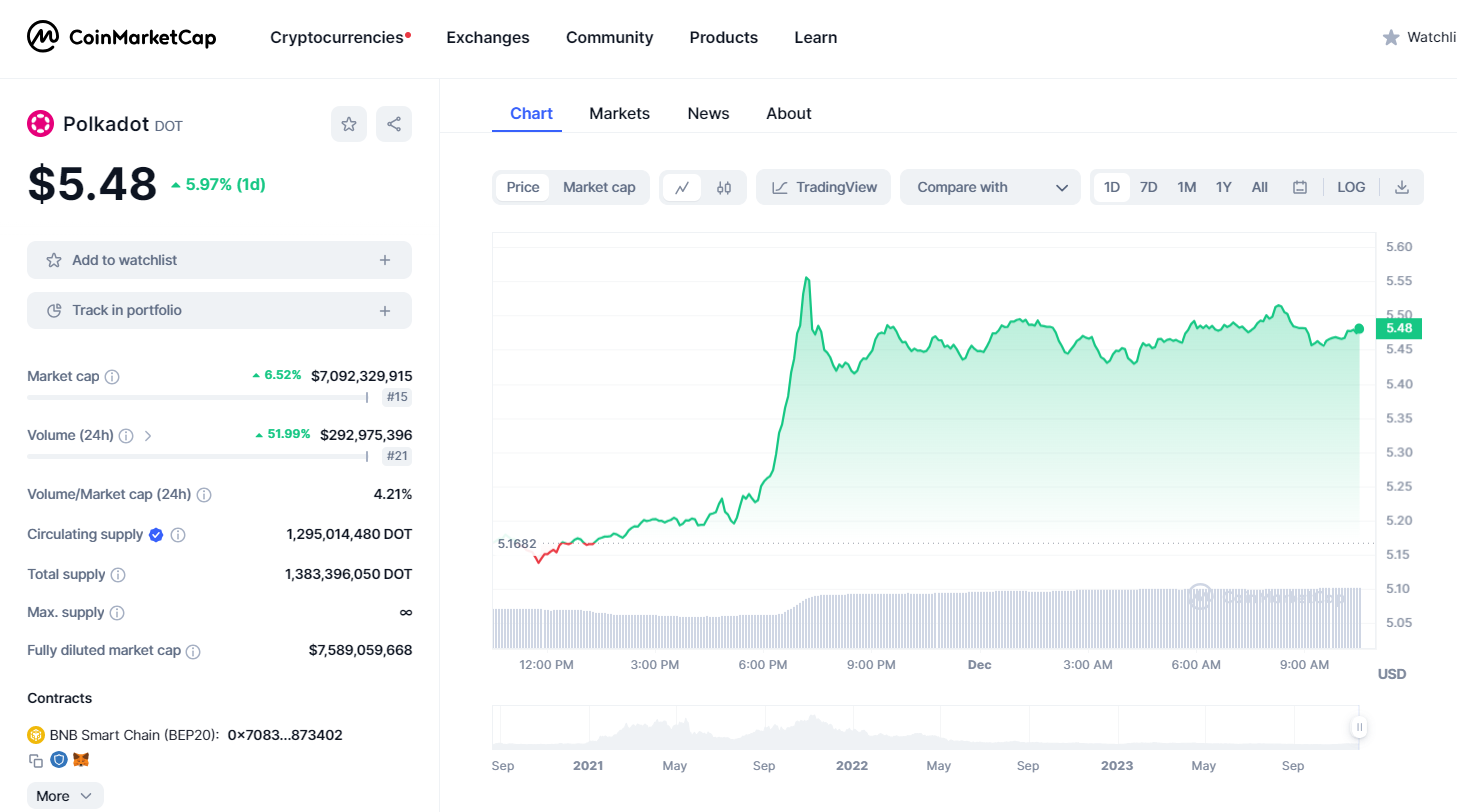This screenshot has width=1457, height=812.
Task: Click the BNB contract address 0x7083...873402
Action: 285,735
